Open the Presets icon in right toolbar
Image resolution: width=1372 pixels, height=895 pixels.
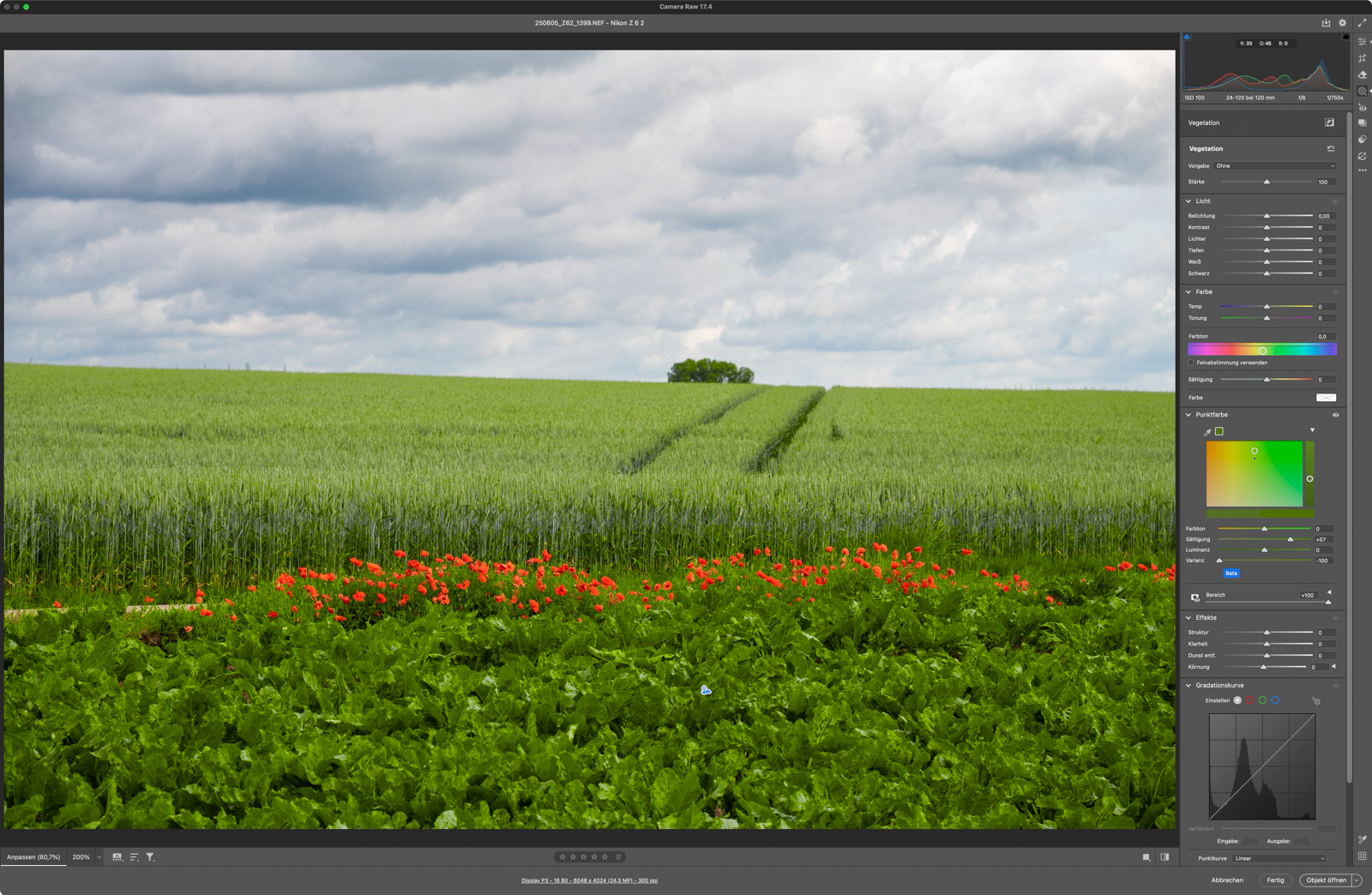tap(1362, 140)
